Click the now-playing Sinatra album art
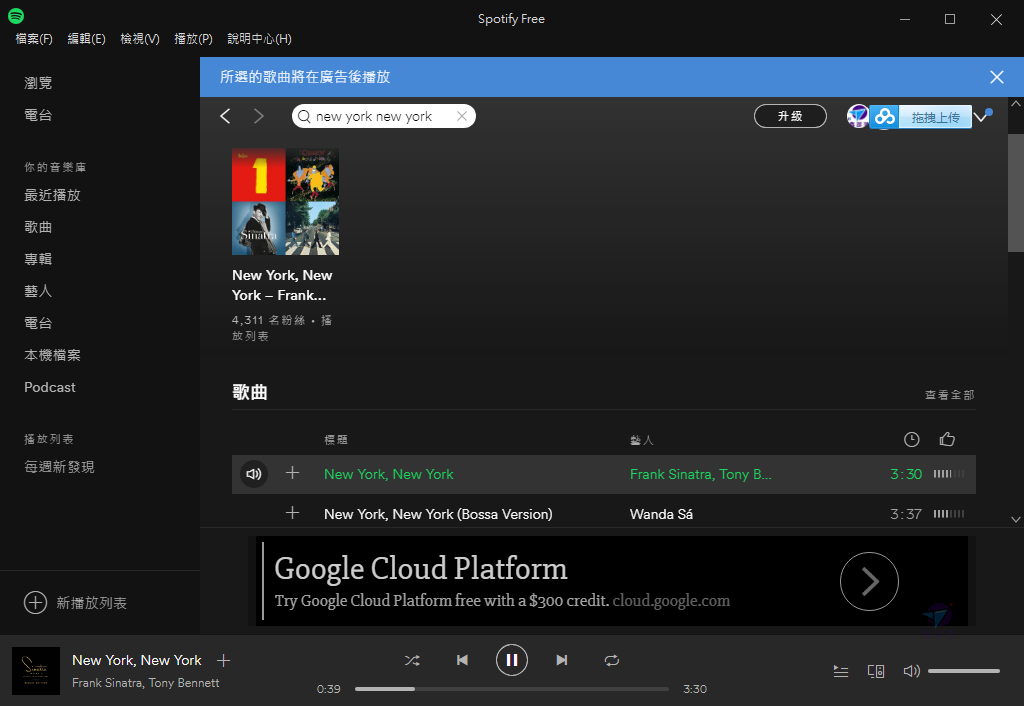 pos(36,671)
